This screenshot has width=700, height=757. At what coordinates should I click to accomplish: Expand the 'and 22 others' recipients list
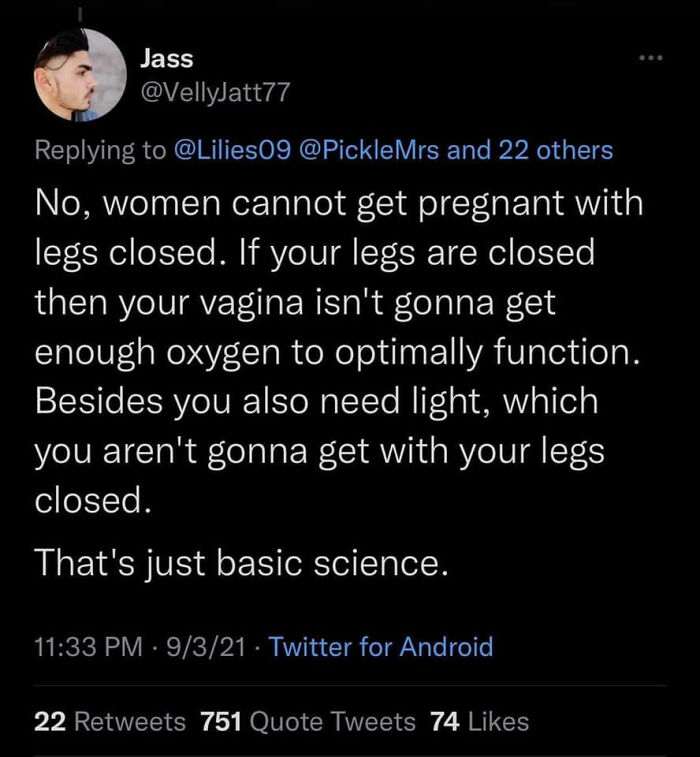click(x=530, y=150)
